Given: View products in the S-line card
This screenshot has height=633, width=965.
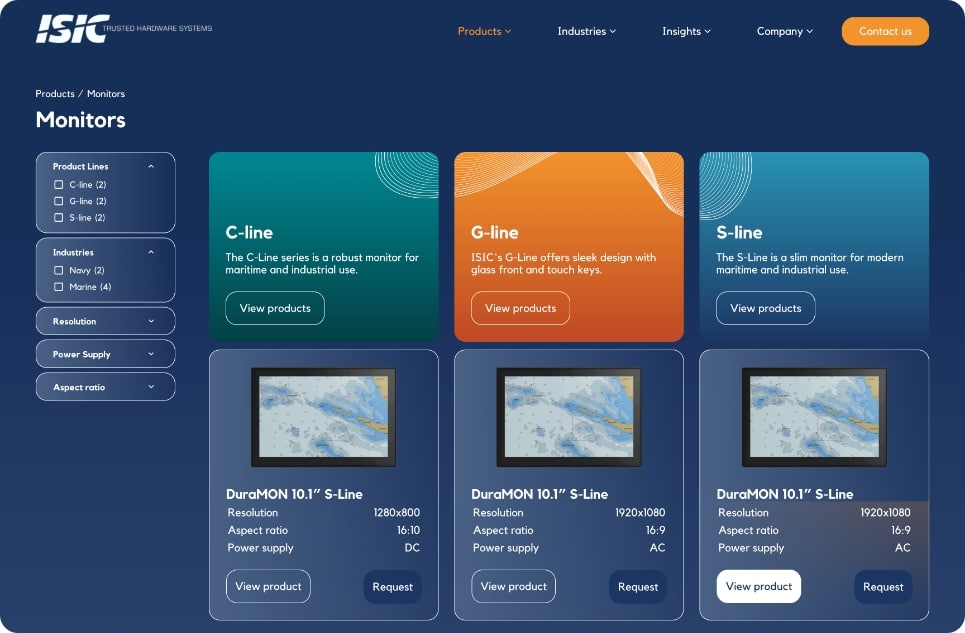Looking at the screenshot, I should click(x=766, y=308).
